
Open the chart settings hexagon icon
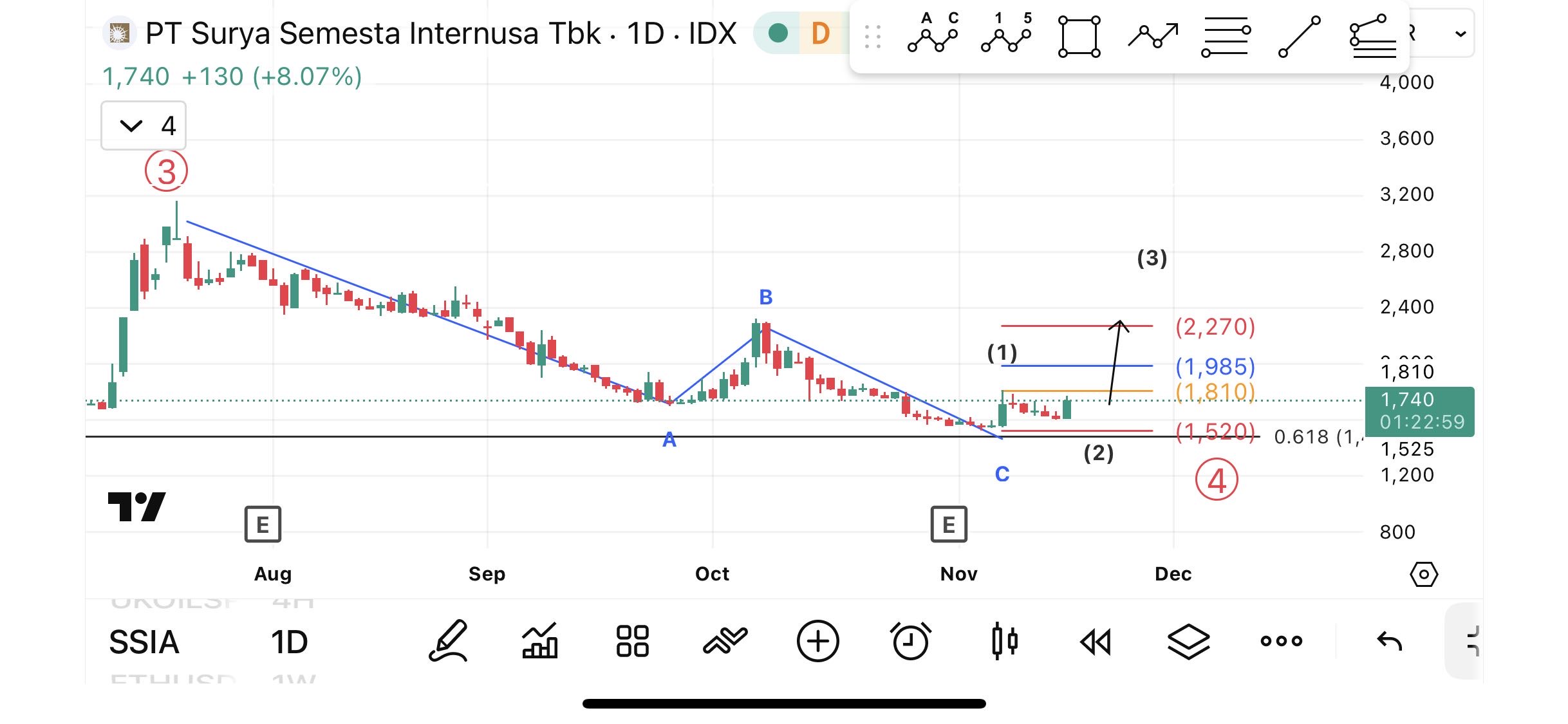pyautogui.click(x=1423, y=574)
